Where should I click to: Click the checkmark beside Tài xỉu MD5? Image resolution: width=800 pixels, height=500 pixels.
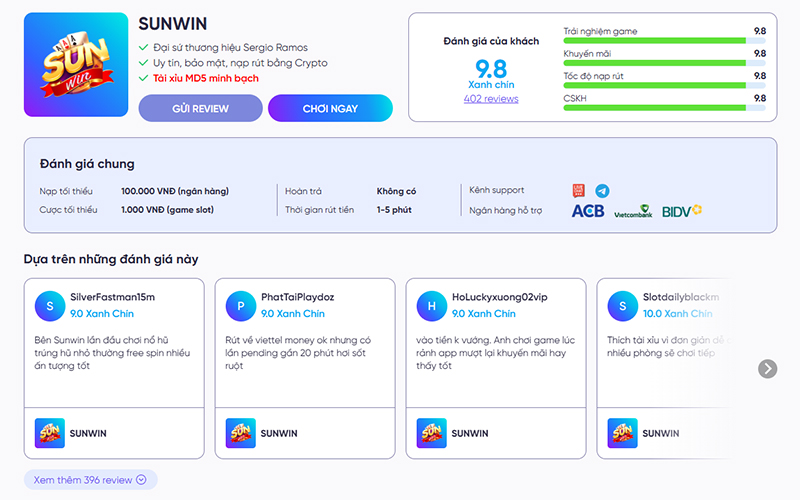click(143, 78)
